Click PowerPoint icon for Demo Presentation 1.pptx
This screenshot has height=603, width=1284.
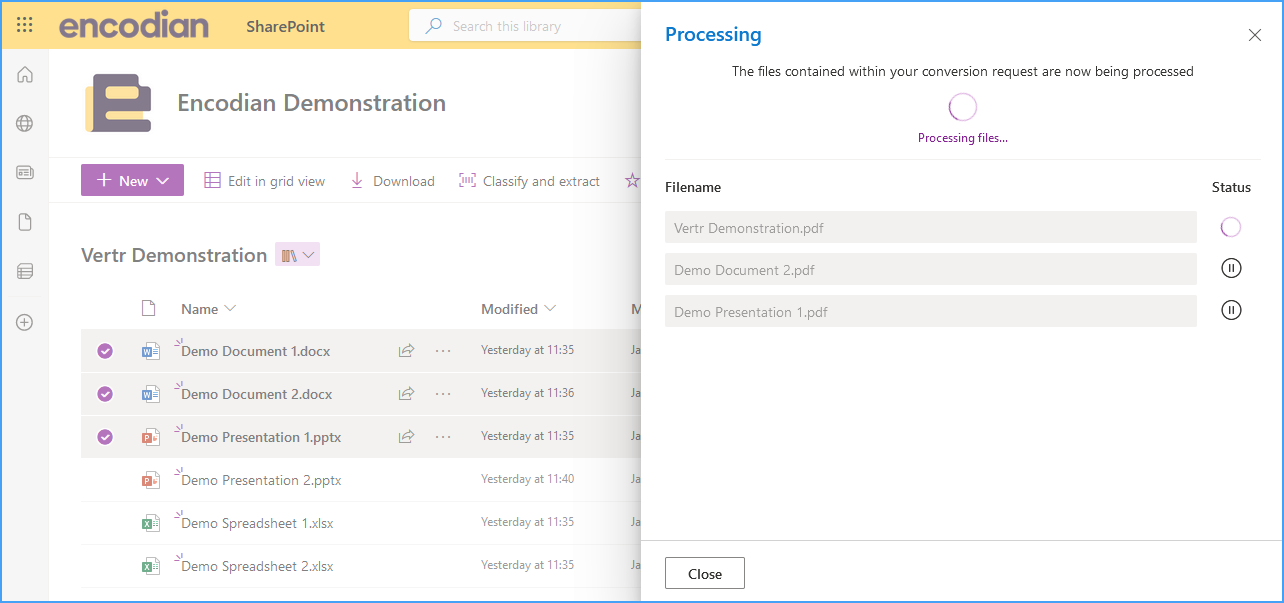click(x=150, y=437)
